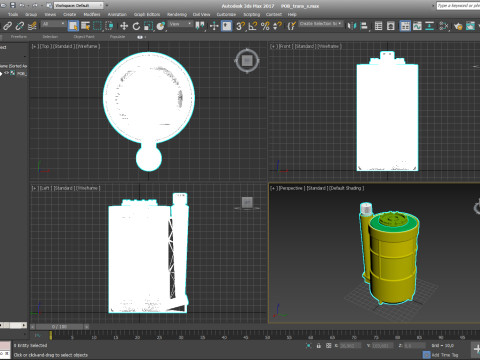Click the Wireframe label in Left viewport
480x360 pixels.
(88, 188)
